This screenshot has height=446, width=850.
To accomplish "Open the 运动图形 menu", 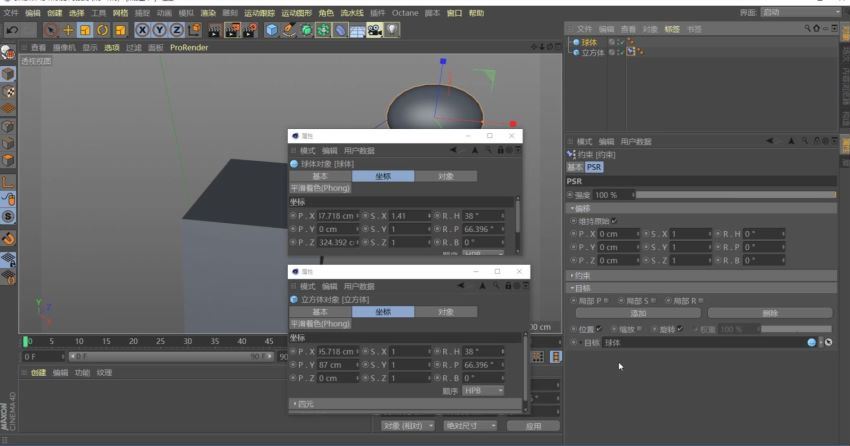I will pyautogui.click(x=297, y=13).
